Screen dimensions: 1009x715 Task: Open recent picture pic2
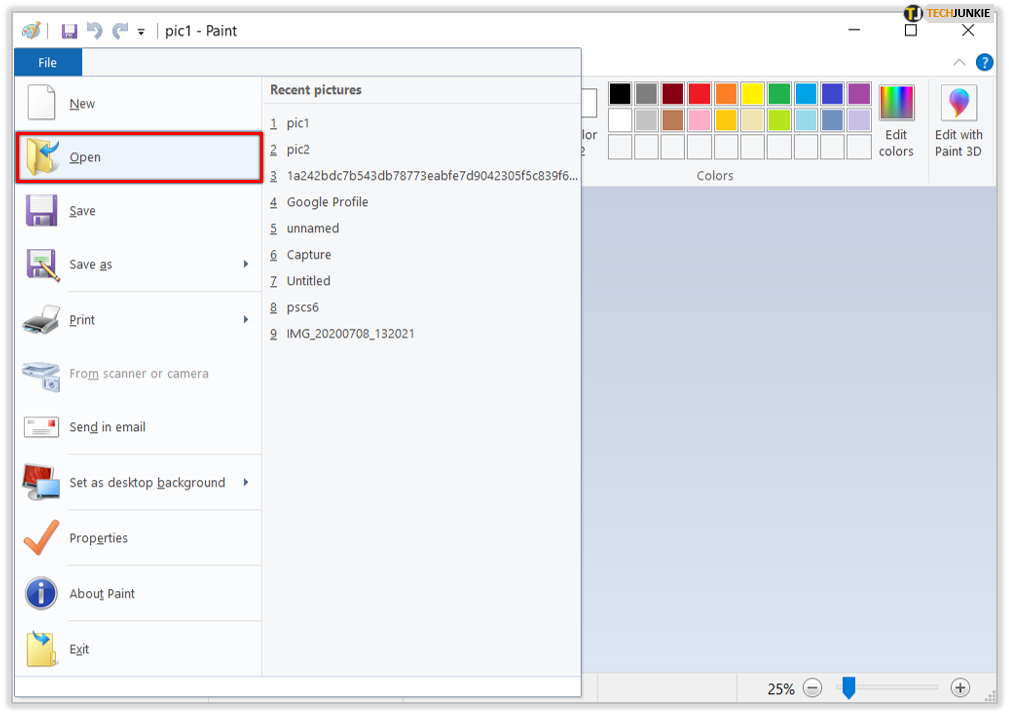point(423,149)
